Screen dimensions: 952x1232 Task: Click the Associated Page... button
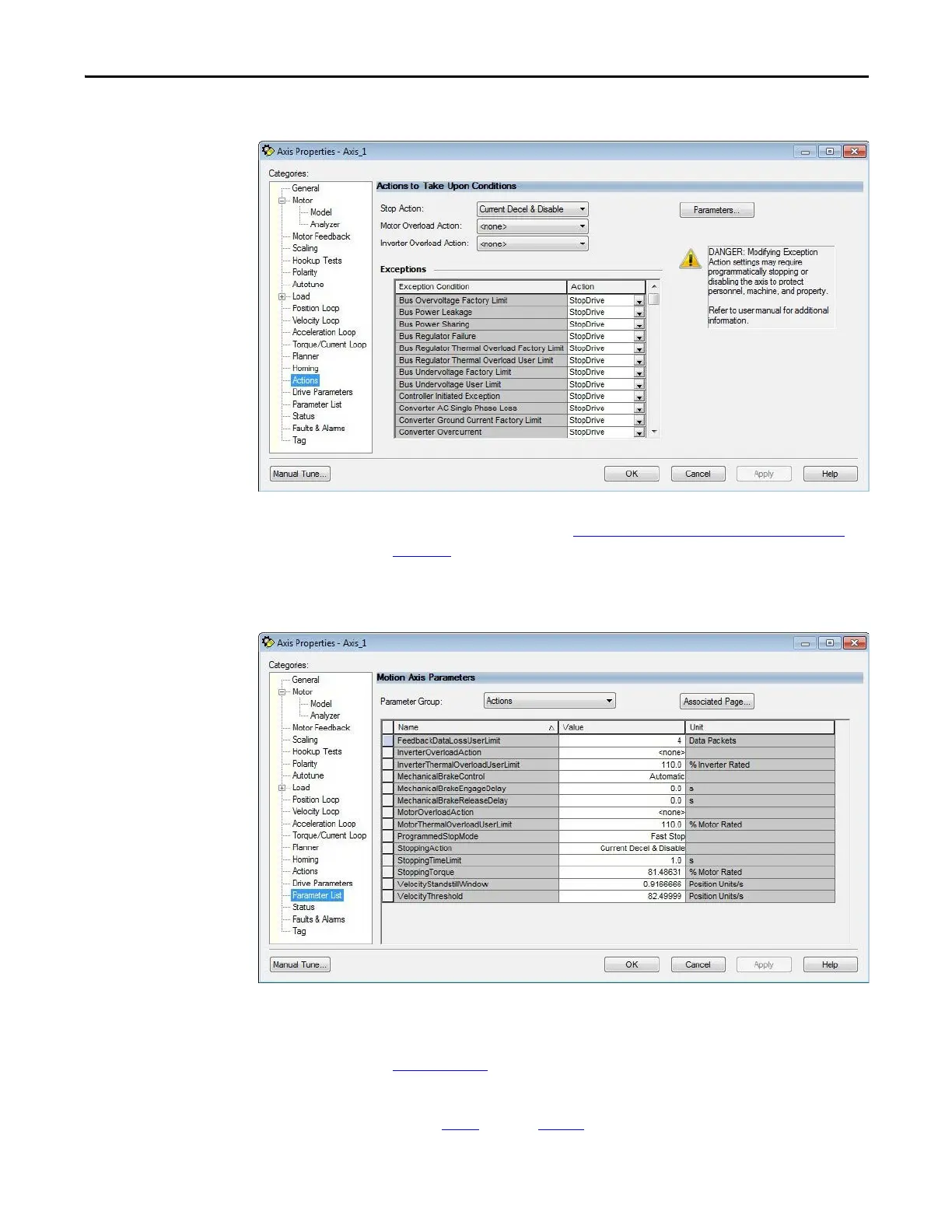(717, 702)
